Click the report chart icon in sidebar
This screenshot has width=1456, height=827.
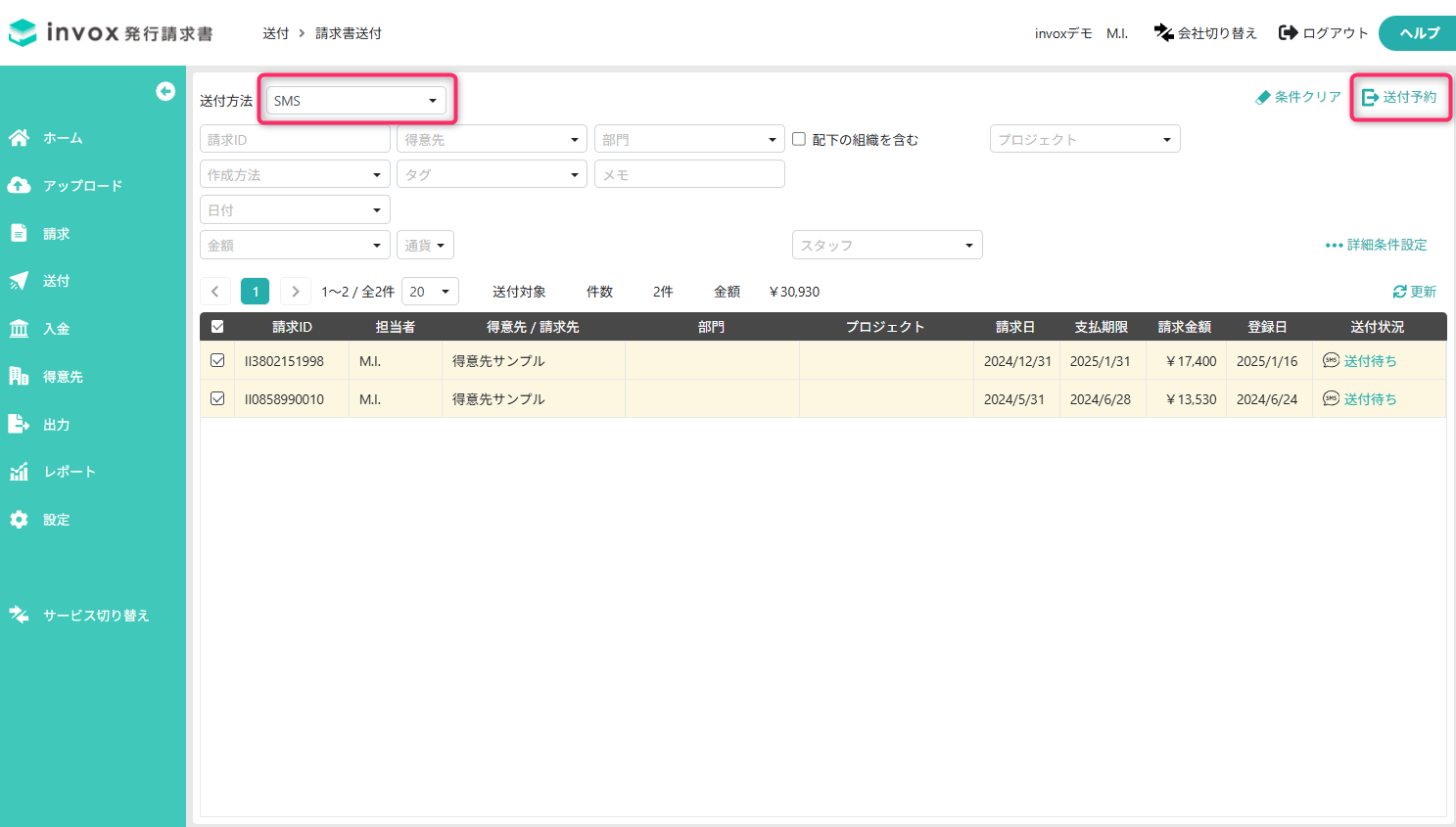coord(19,472)
